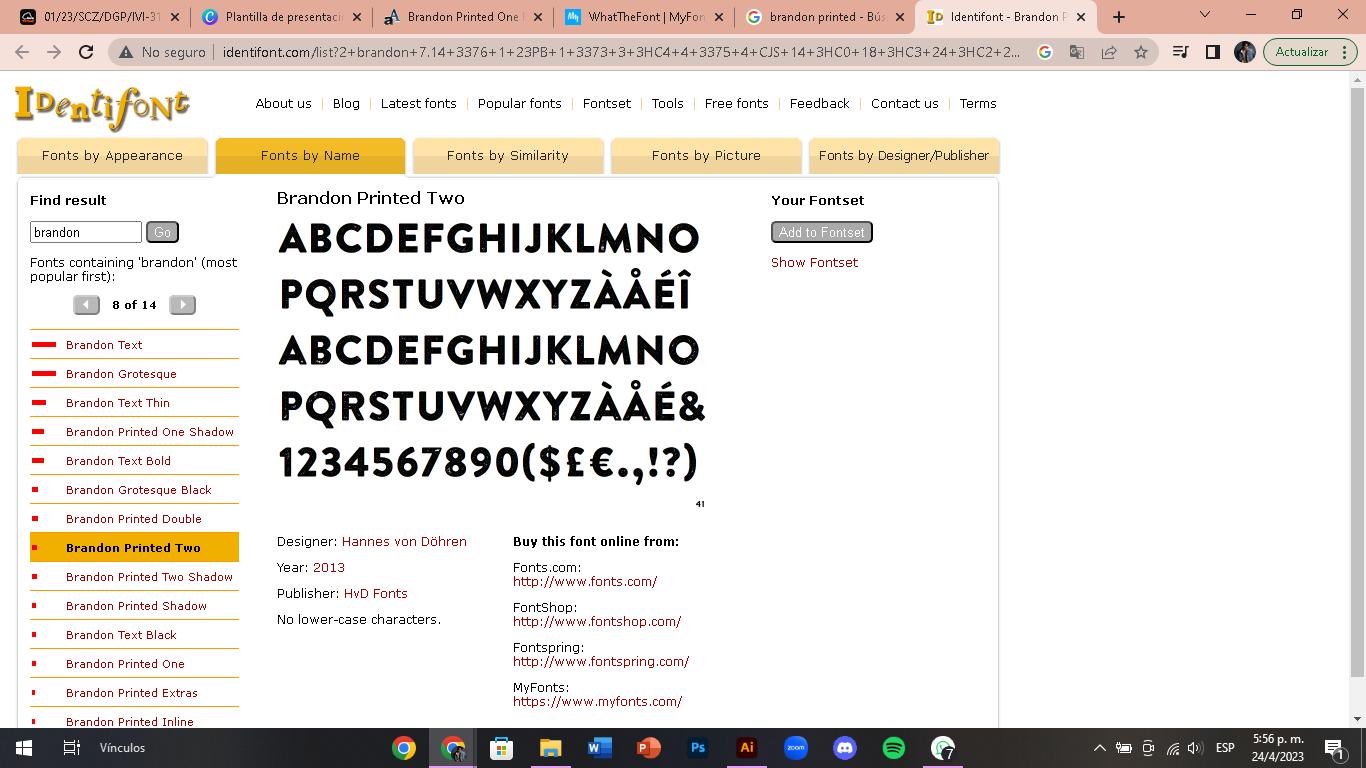The image size is (1366, 768).
Task: Open Chrome profile avatar
Action: point(1245,52)
